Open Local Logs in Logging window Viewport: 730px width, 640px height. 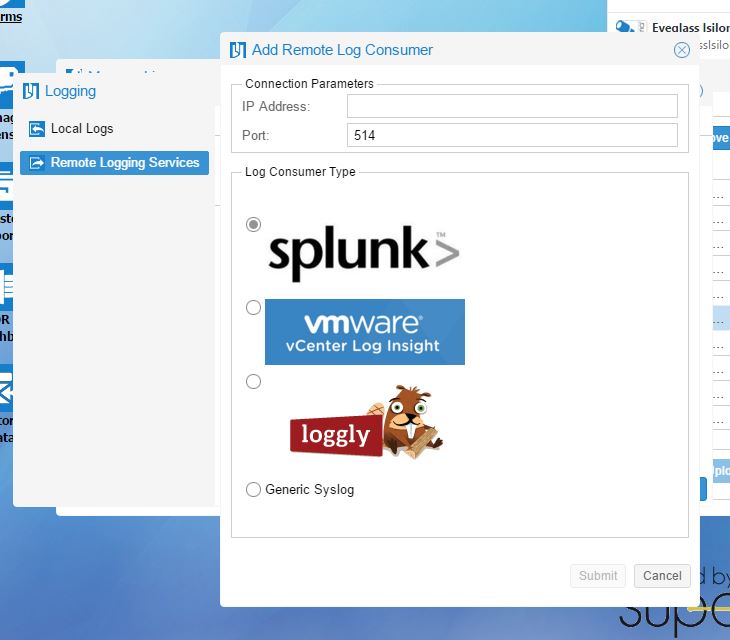[82, 128]
